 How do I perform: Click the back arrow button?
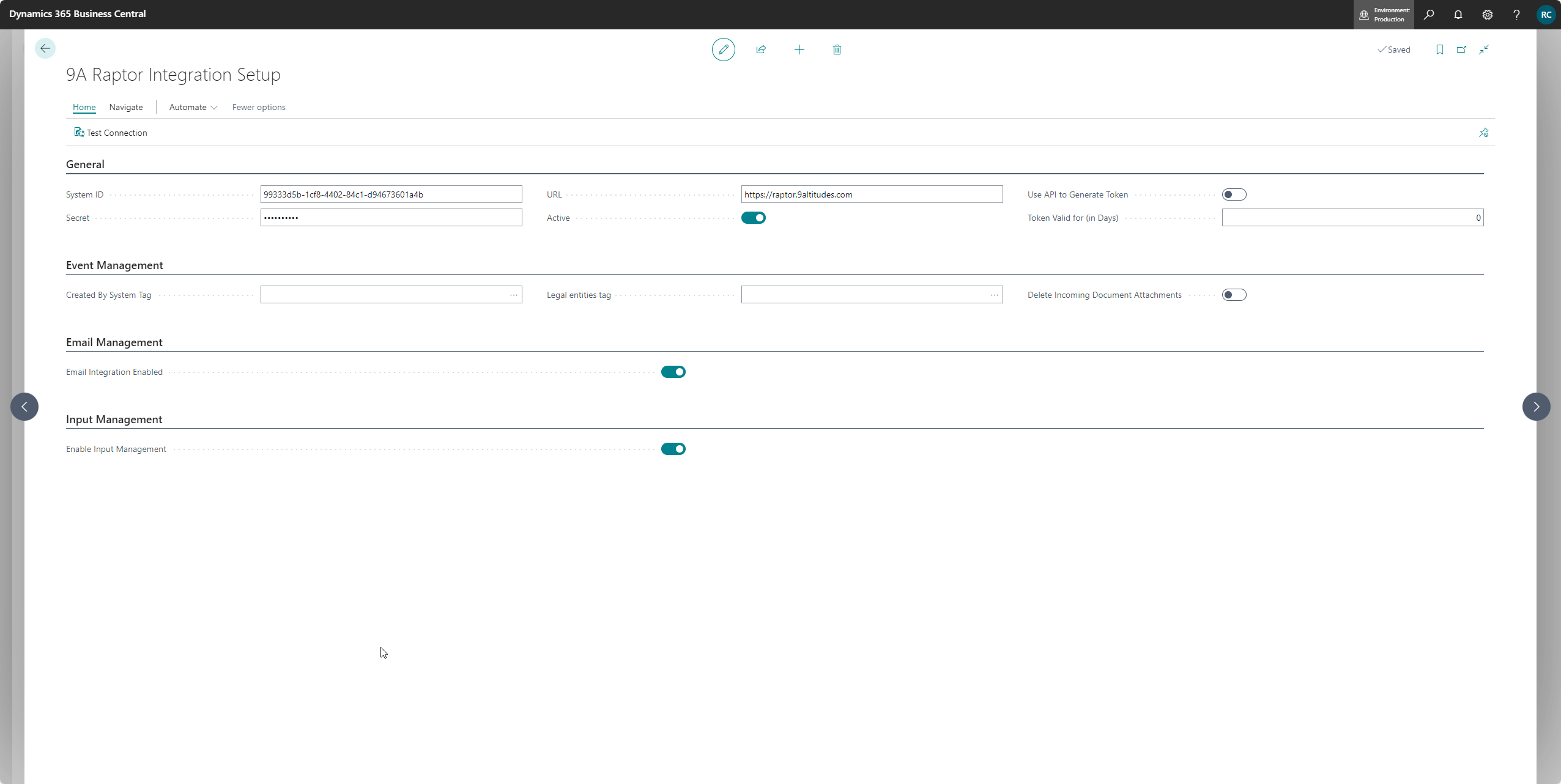[45, 48]
